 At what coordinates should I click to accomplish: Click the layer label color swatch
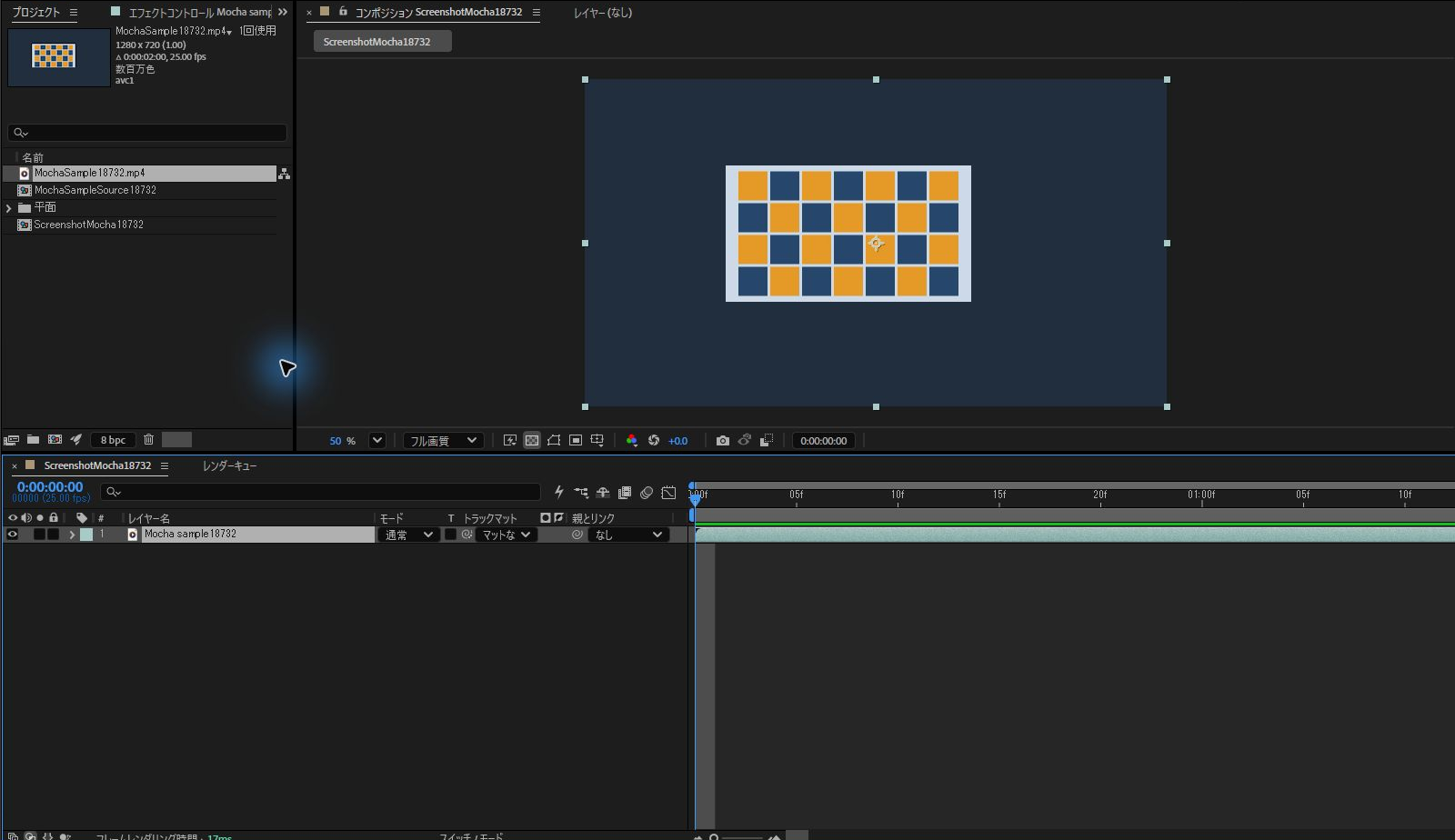click(86, 535)
